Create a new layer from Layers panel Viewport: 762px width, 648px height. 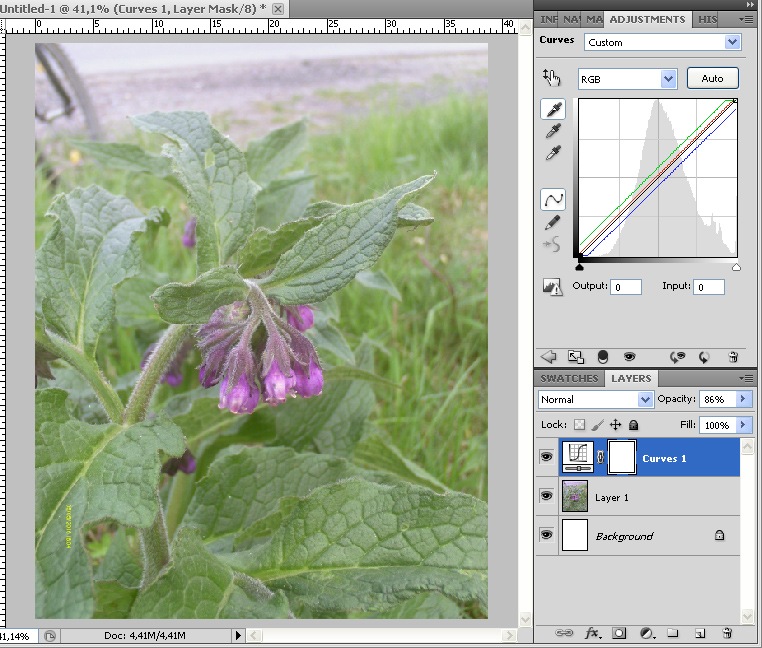(x=700, y=633)
